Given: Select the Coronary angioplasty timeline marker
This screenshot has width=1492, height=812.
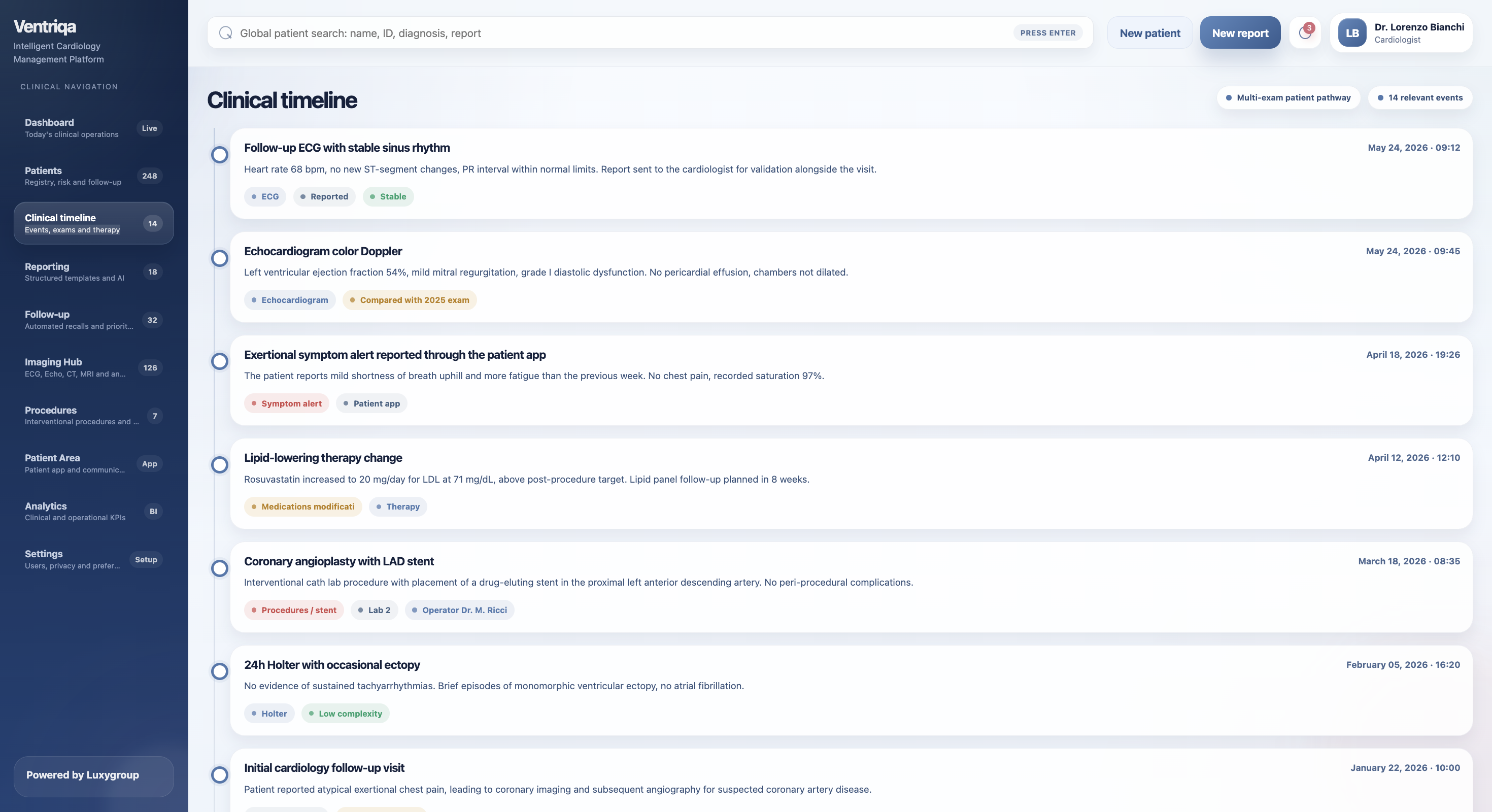Looking at the screenshot, I should pos(220,568).
